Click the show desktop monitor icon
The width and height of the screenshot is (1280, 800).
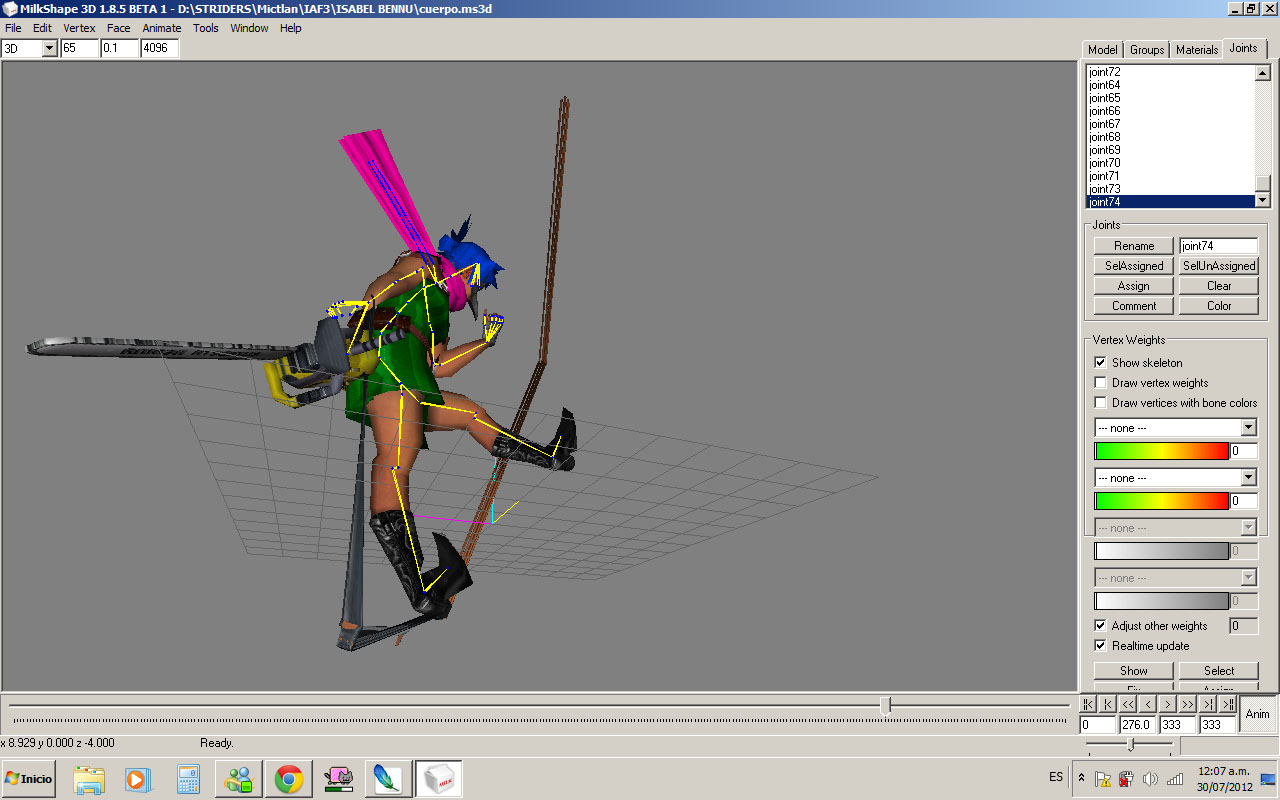tap(1268, 779)
